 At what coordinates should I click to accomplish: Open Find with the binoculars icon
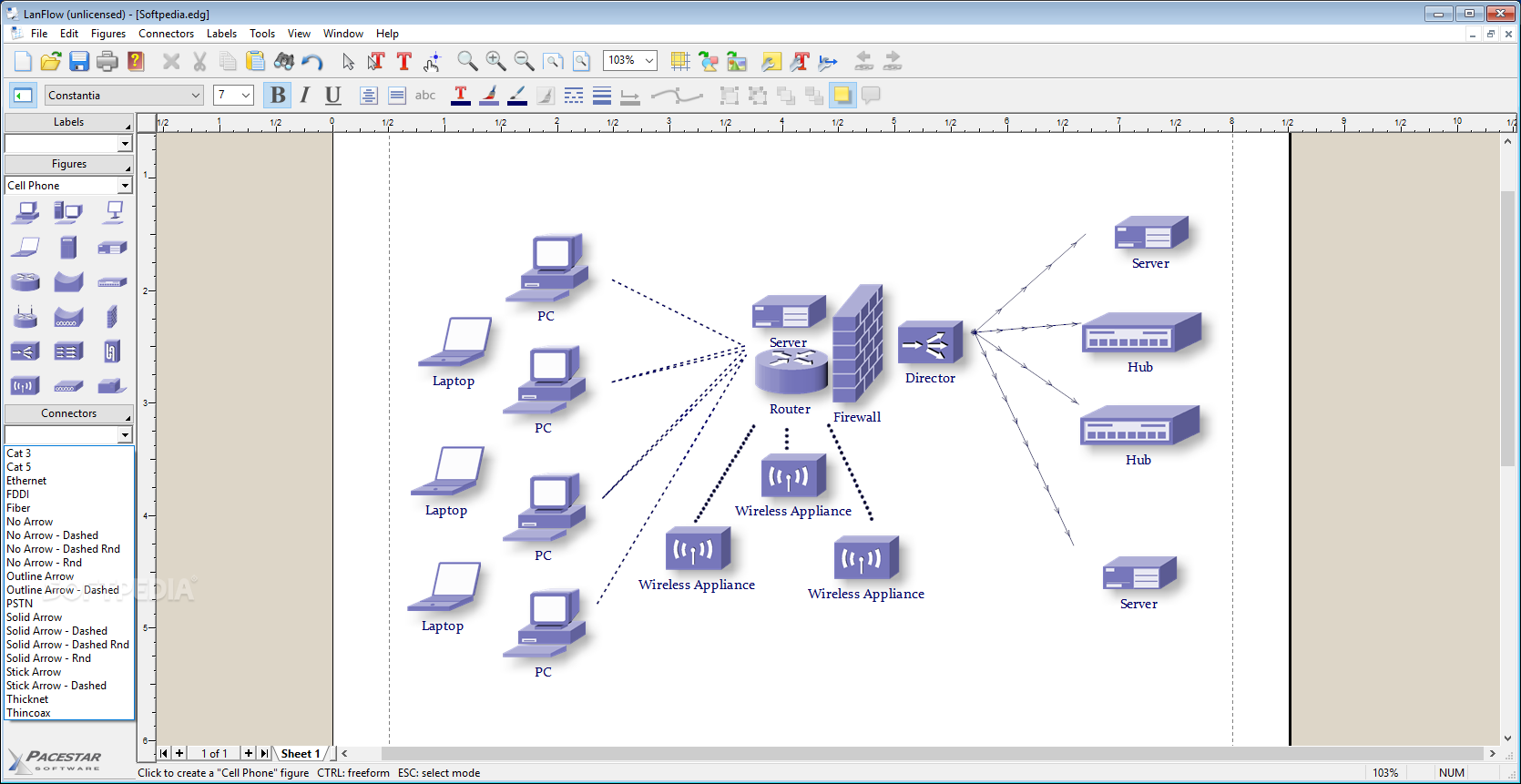coord(284,61)
